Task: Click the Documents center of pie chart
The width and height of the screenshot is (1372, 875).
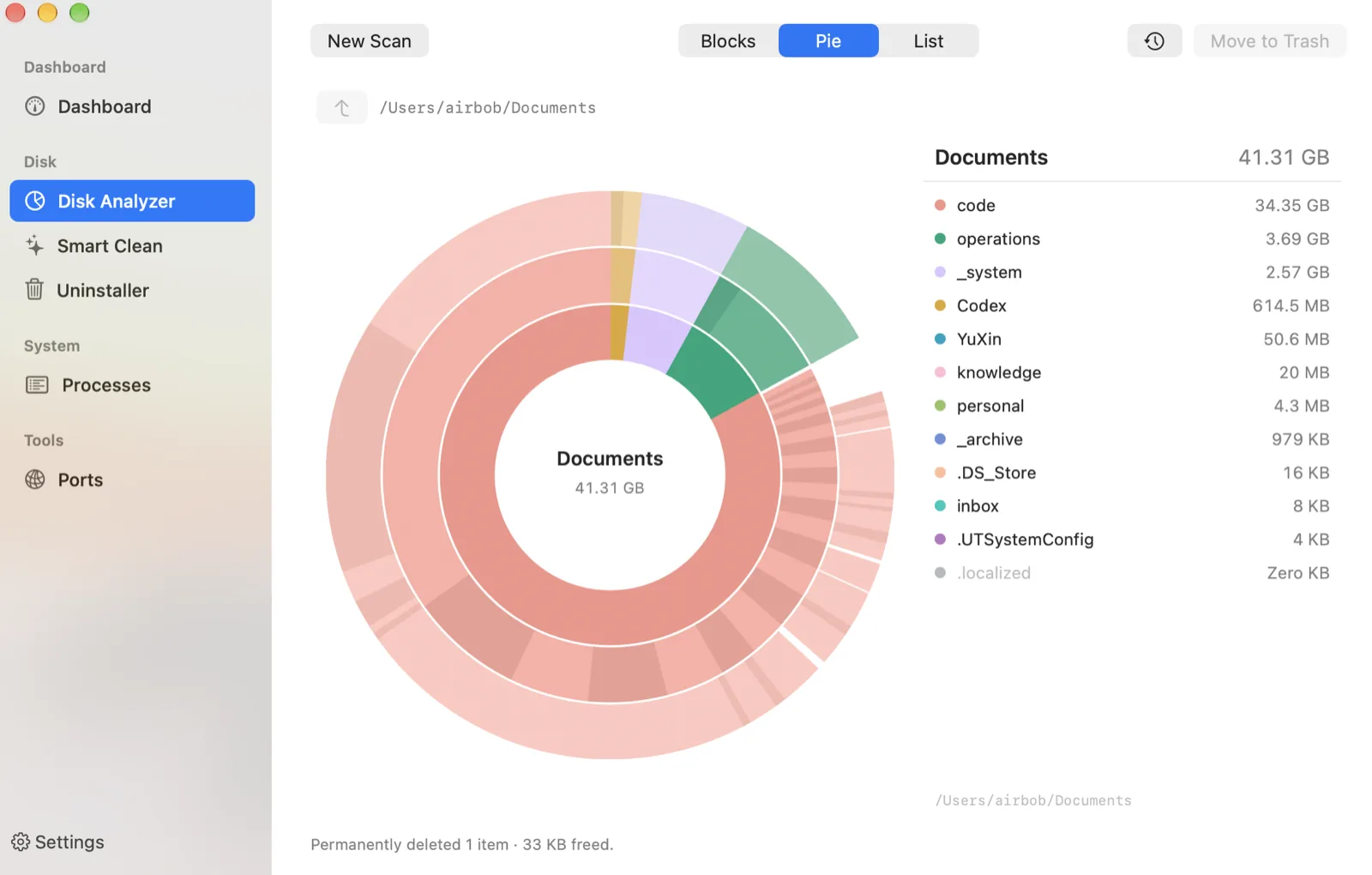Action: click(610, 474)
